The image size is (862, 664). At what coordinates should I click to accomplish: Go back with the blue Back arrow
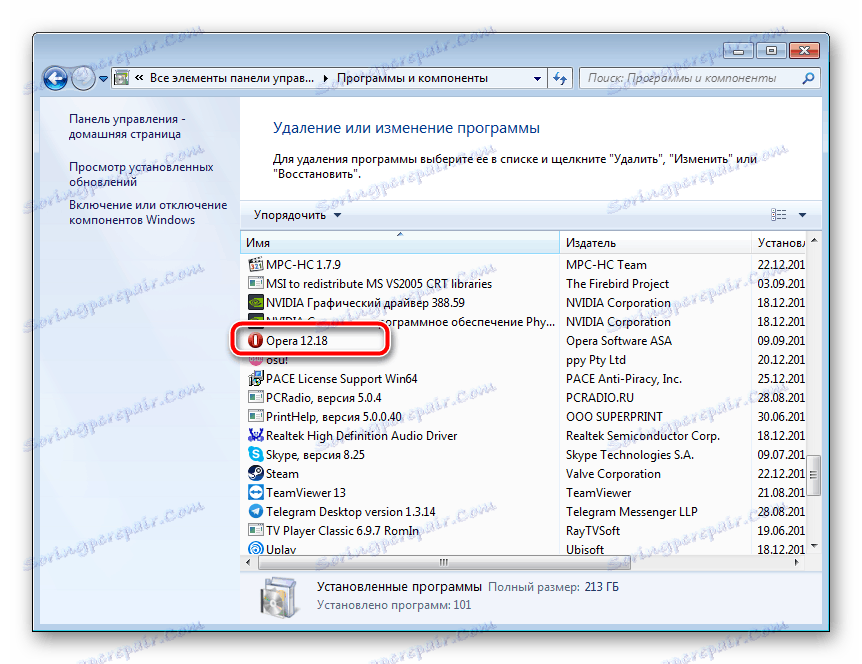[x=56, y=79]
